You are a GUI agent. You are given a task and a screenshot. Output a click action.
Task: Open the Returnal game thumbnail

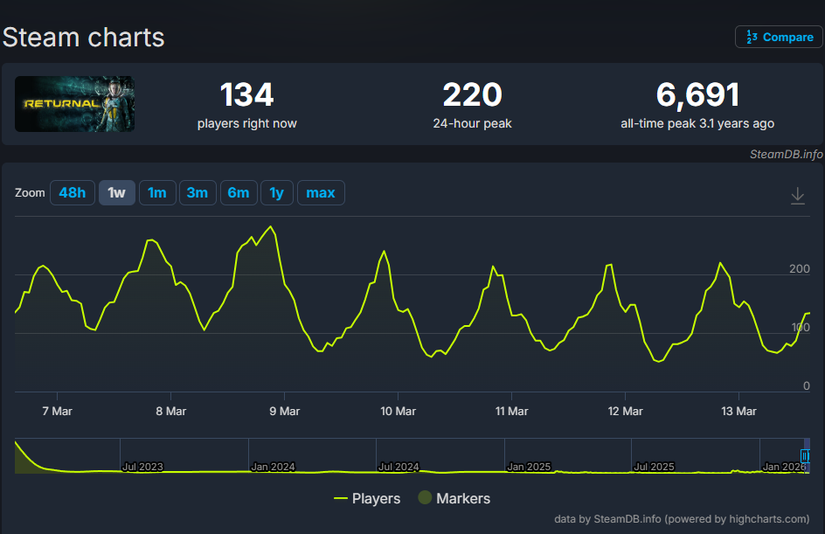pos(75,104)
